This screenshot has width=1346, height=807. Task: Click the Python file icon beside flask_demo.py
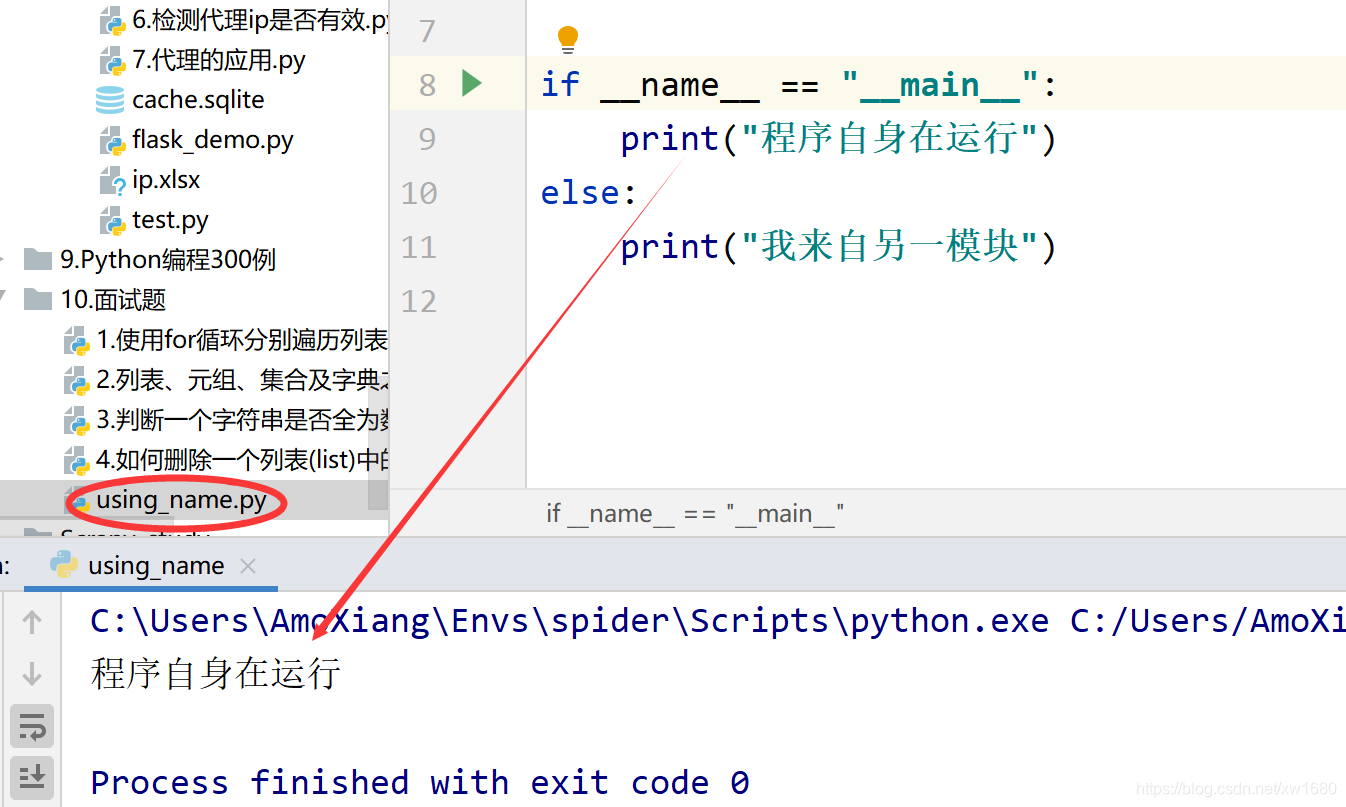(x=112, y=140)
